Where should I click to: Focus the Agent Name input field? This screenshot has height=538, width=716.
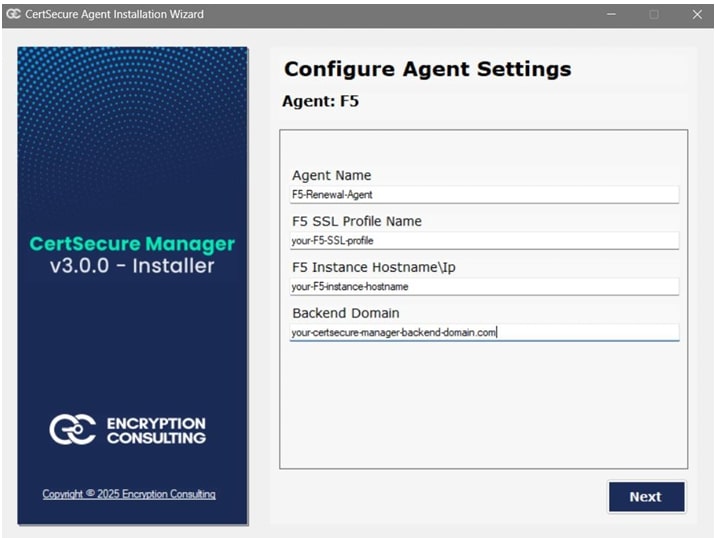pos(484,195)
